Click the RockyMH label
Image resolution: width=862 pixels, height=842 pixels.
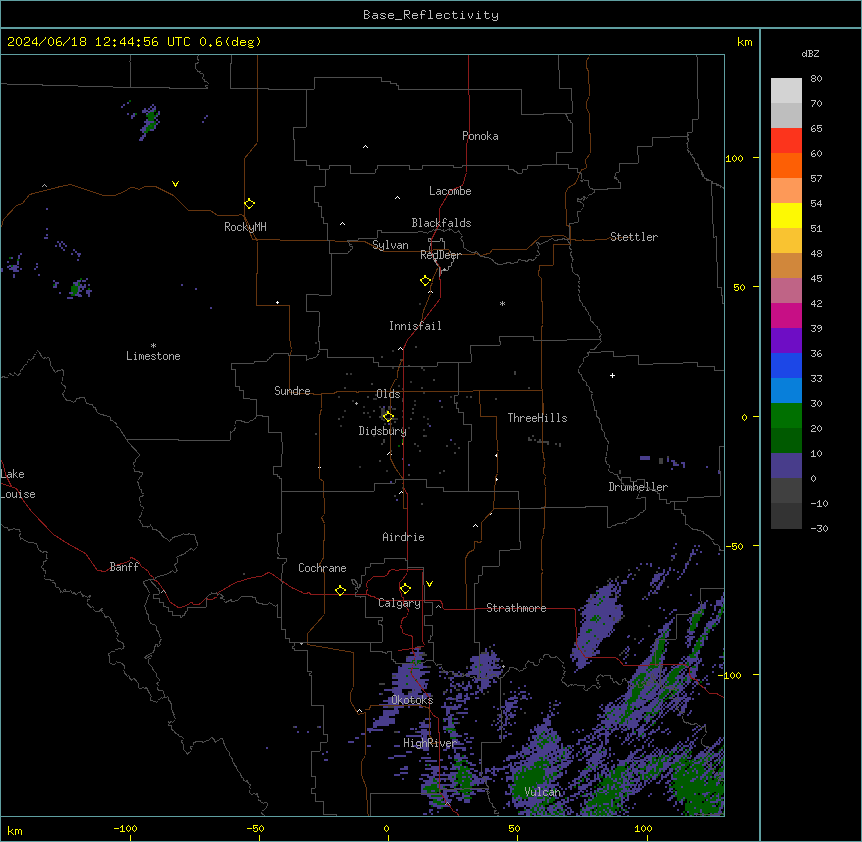(245, 227)
